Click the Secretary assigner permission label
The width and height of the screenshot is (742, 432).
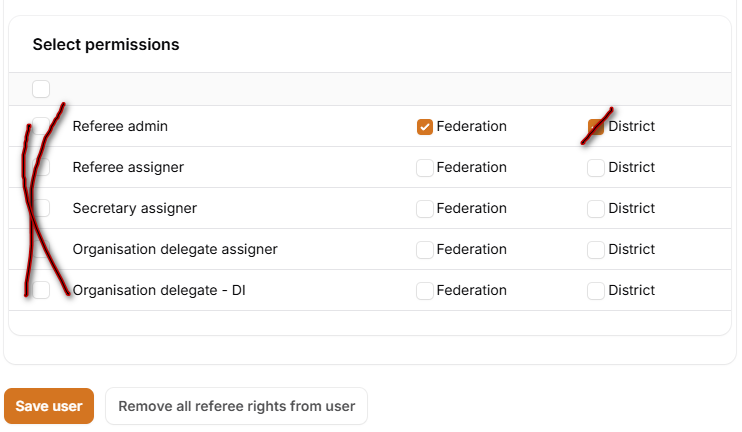[x=134, y=208]
